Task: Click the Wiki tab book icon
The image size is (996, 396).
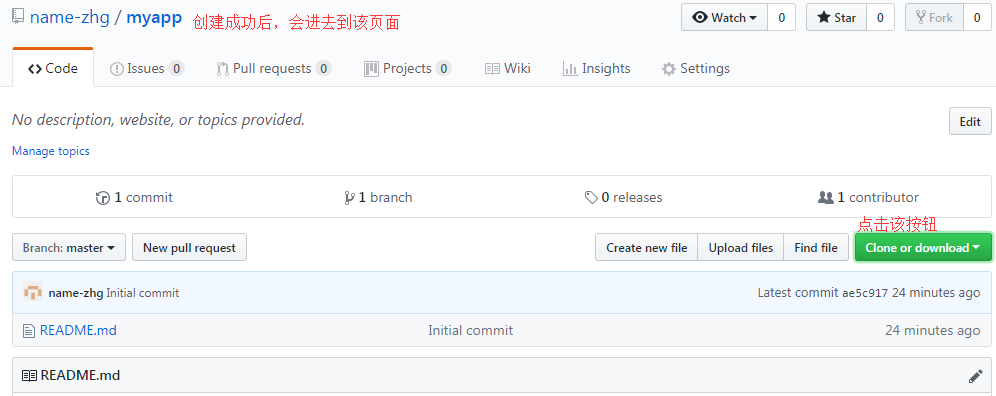Action: point(492,69)
